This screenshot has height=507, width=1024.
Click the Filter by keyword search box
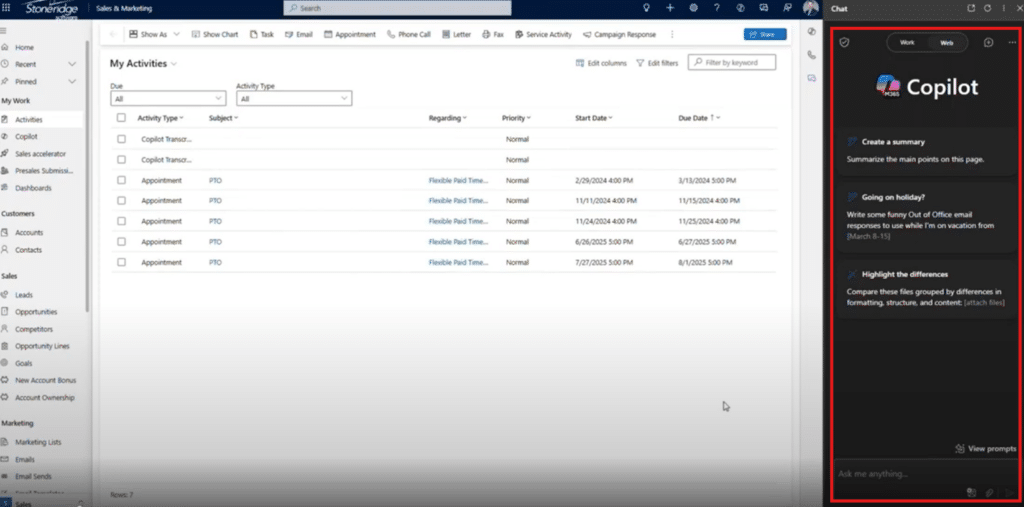pos(738,63)
